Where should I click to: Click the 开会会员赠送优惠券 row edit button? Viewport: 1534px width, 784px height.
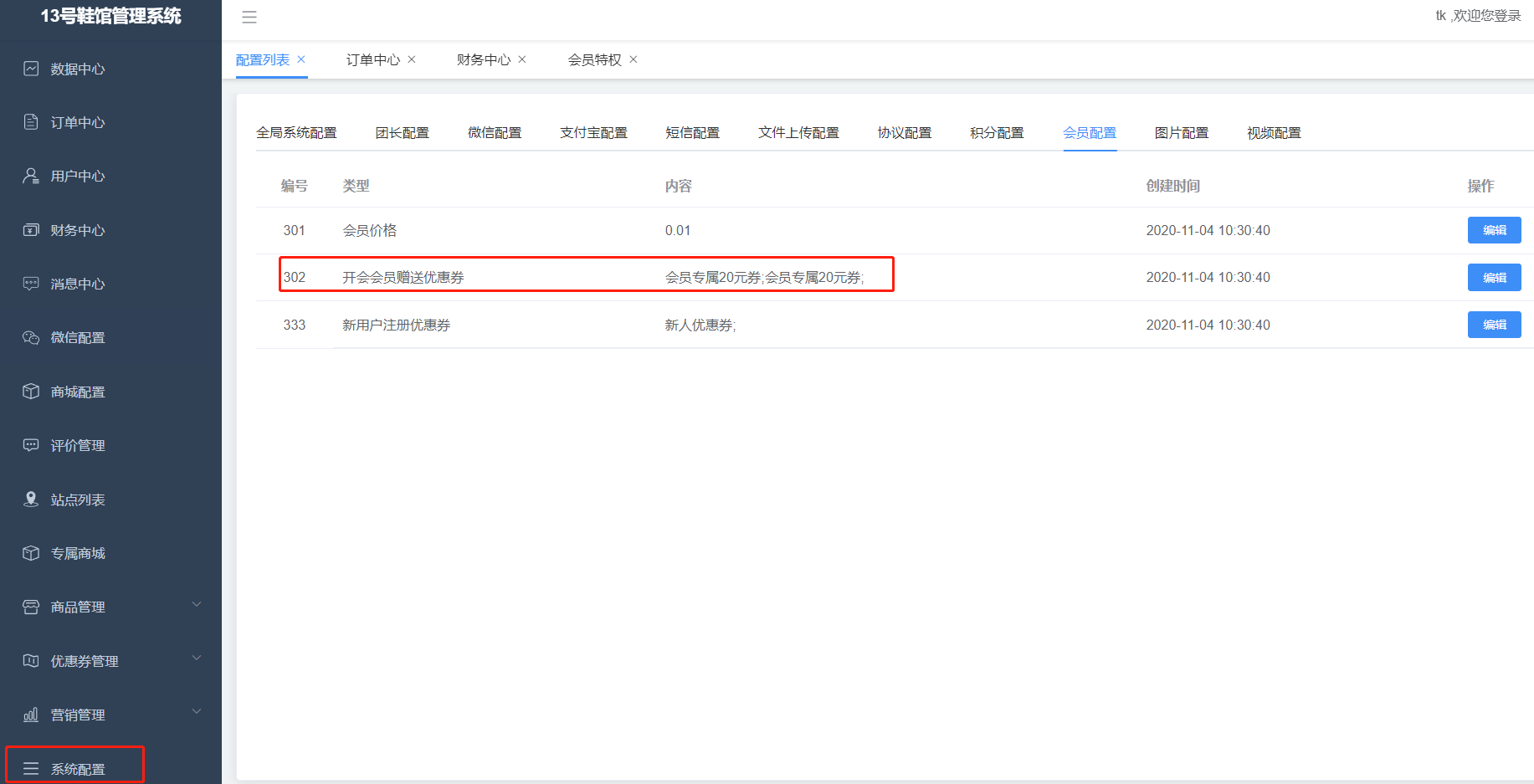[1494, 278]
